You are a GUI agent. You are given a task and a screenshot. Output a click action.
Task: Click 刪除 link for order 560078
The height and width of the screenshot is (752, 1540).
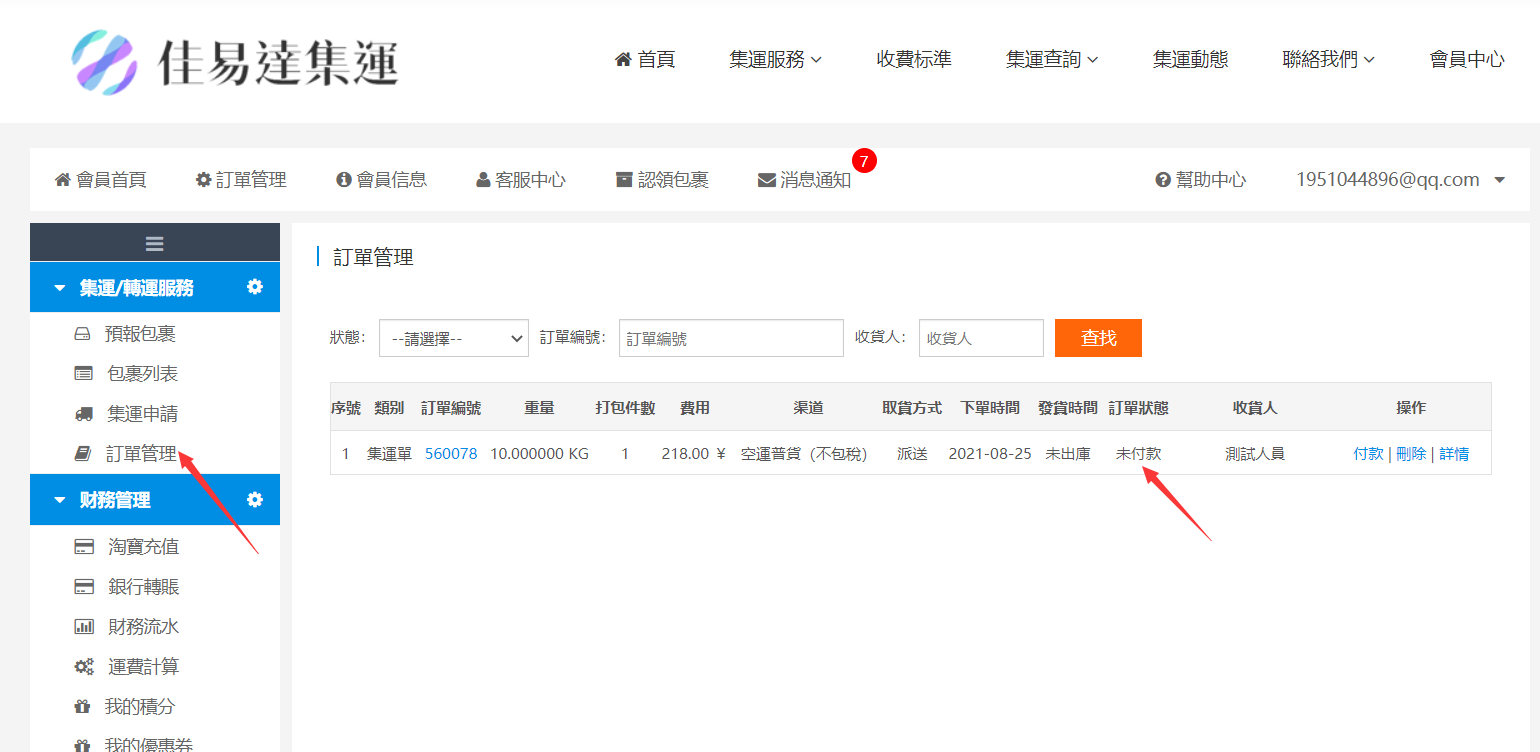click(x=1411, y=454)
